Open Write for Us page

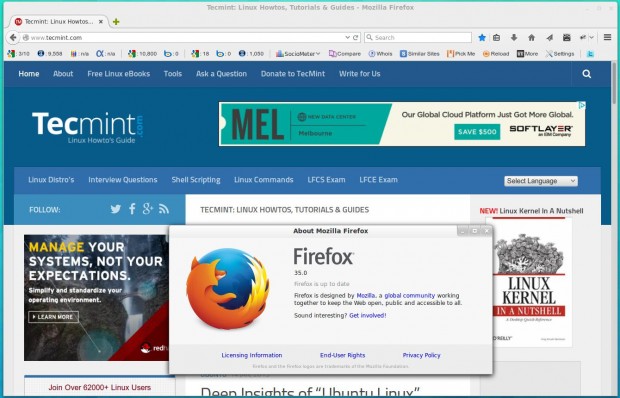coord(359,74)
